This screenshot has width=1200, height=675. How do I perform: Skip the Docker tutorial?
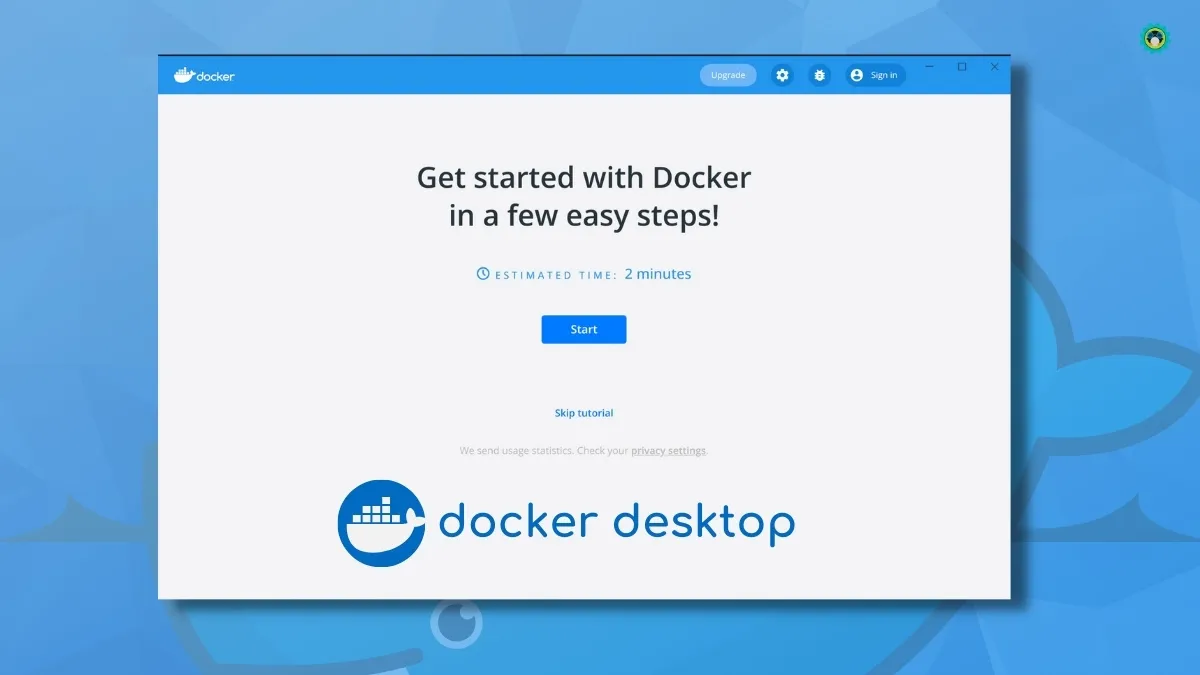(x=583, y=412)
